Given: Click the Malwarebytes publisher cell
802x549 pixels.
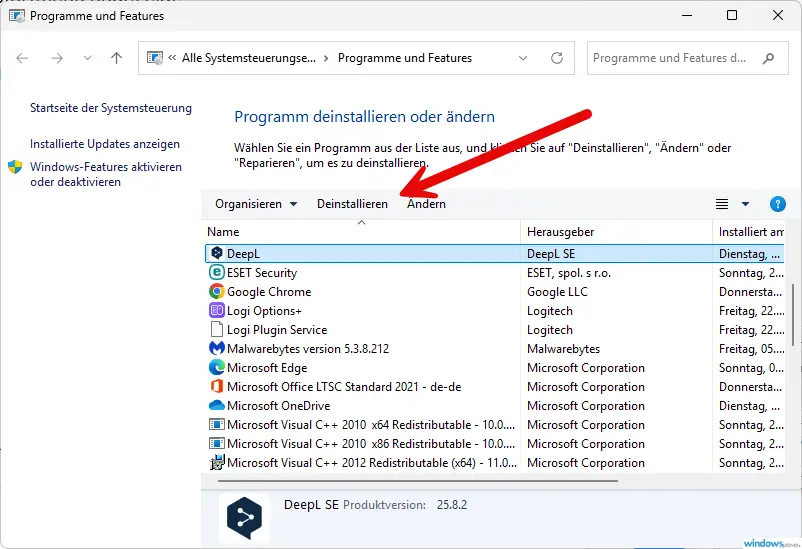Looking at the screenshot, I should pos(563,348).
